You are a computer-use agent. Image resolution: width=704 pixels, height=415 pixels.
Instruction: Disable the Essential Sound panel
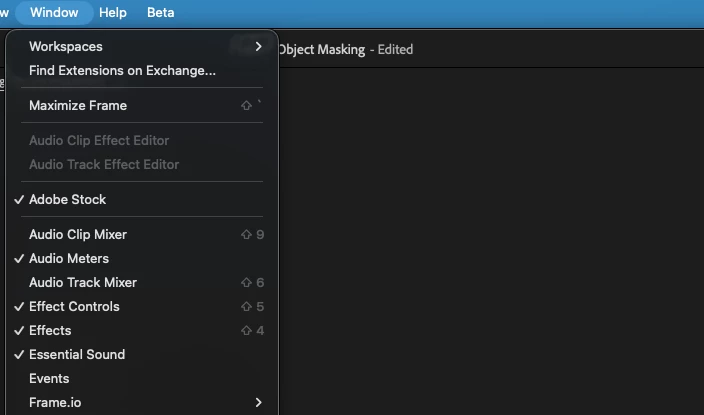pyautogui.click(x=142, y=354)
